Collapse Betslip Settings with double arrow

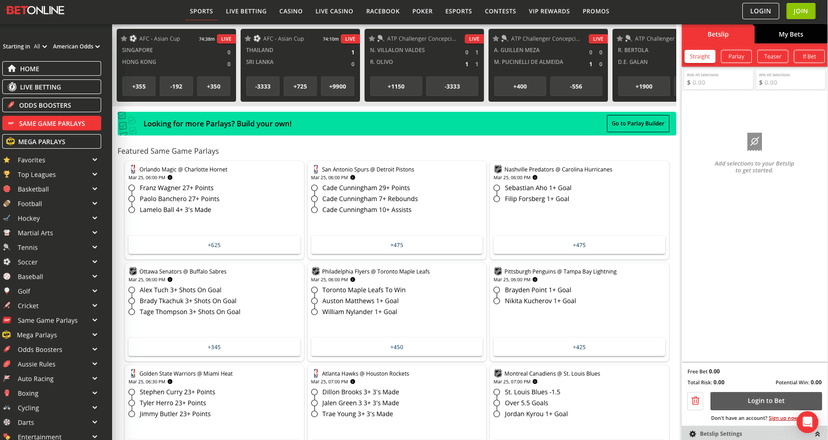click(817, 434)
